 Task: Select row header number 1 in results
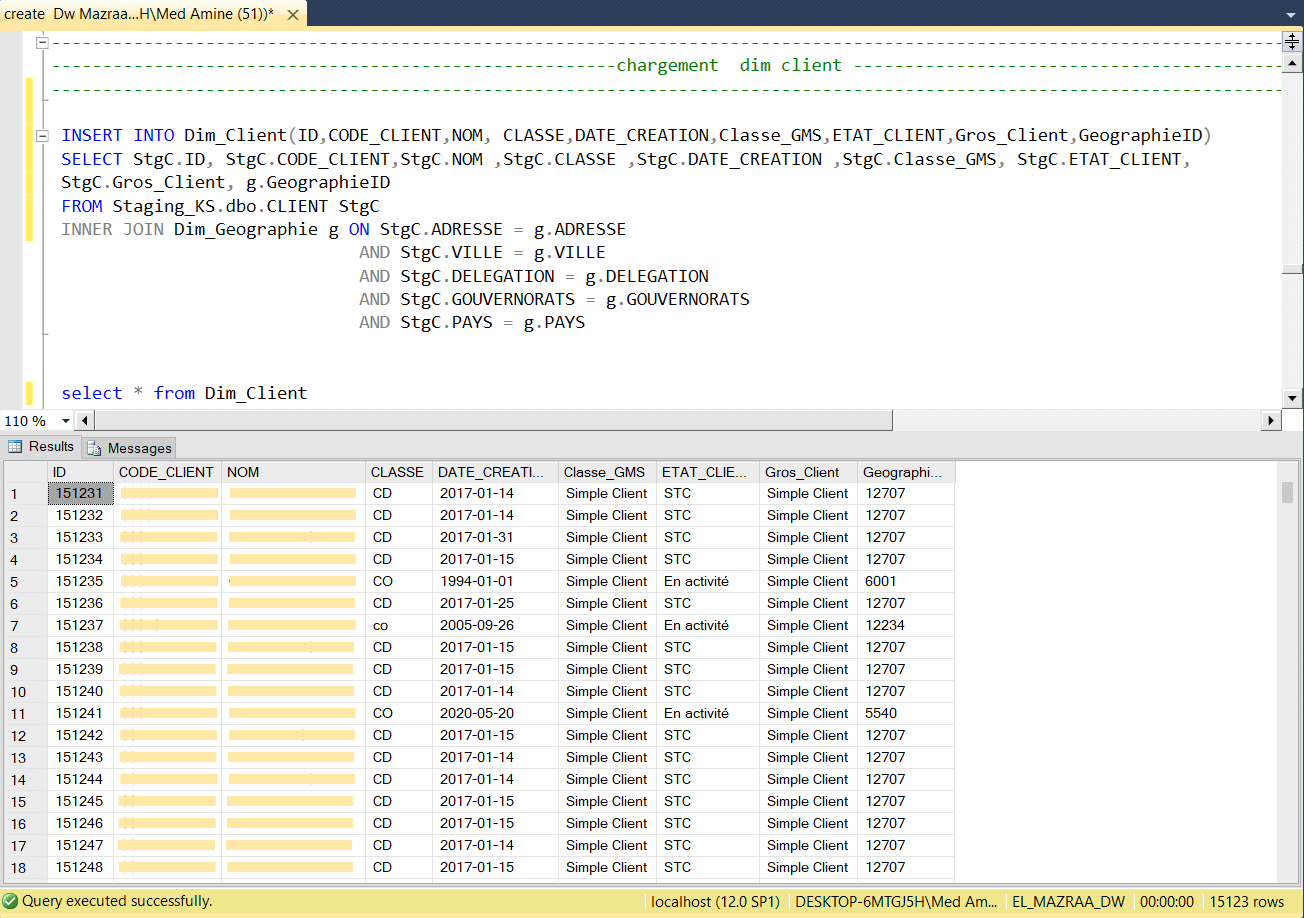click(x=26, y=493)
